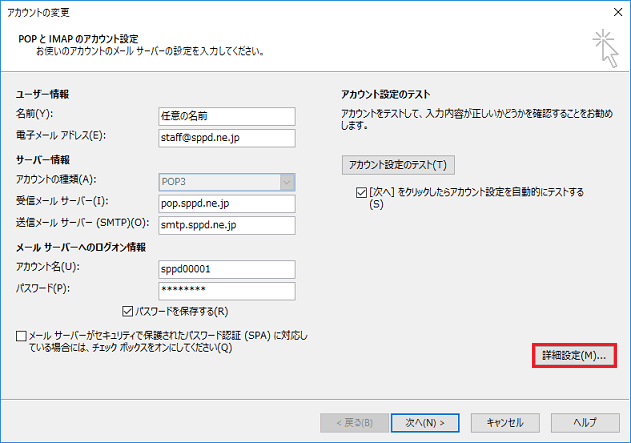Enable the SPA secure password authentication checkbox
Screen dimensions: 631x443
(x=22, y=338)
